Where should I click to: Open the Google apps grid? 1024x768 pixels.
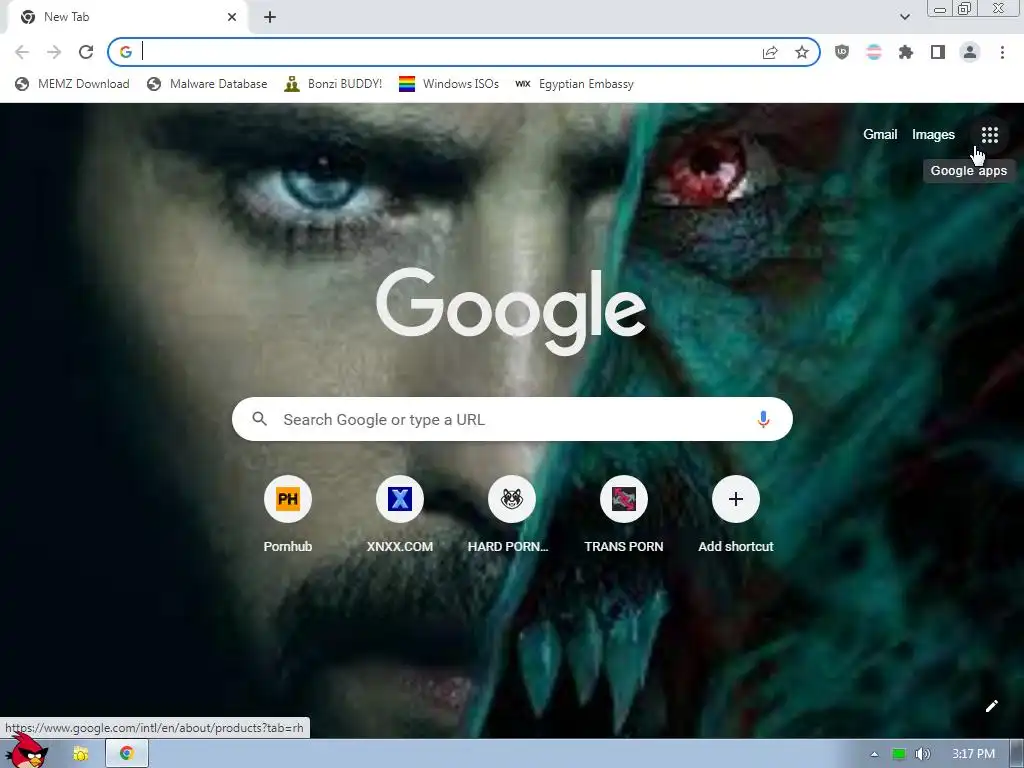(989, 135)
